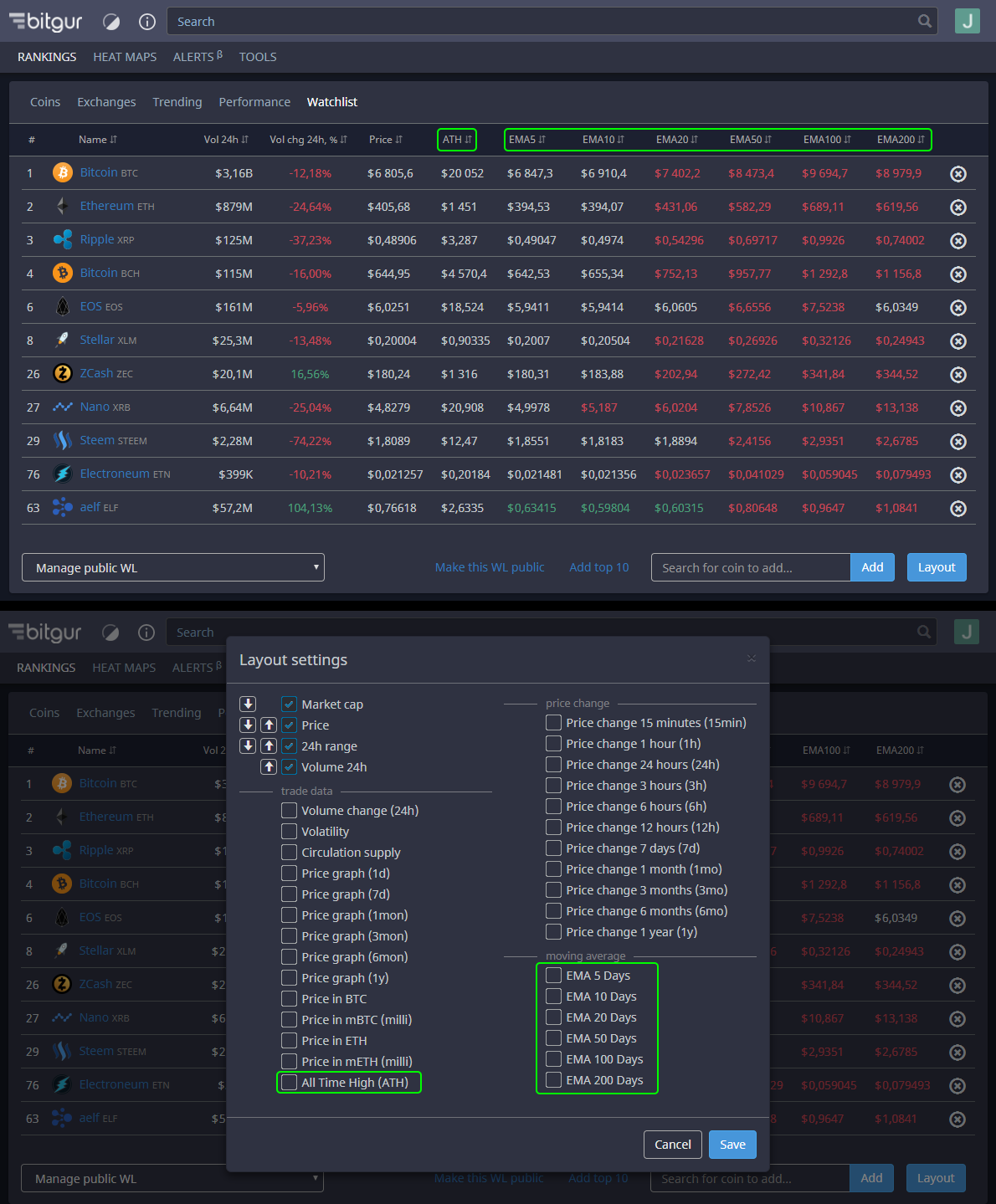Sort table by EMA50 column
This screenshot has height=1204, width=996.
pyautogui.click(x=751, y=140)
